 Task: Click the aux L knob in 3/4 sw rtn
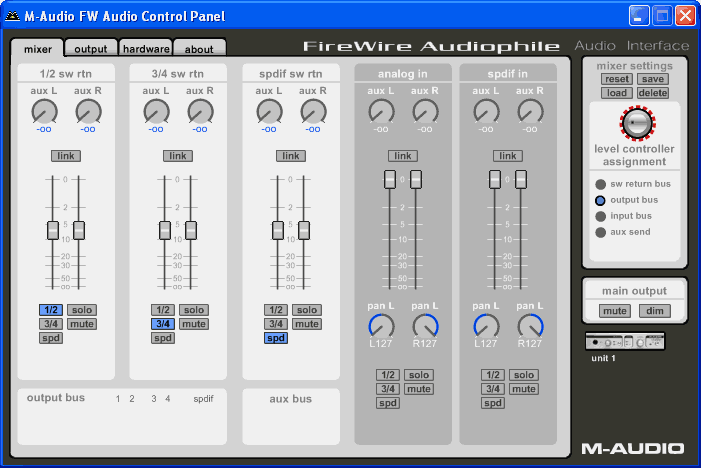click(156, 112)
